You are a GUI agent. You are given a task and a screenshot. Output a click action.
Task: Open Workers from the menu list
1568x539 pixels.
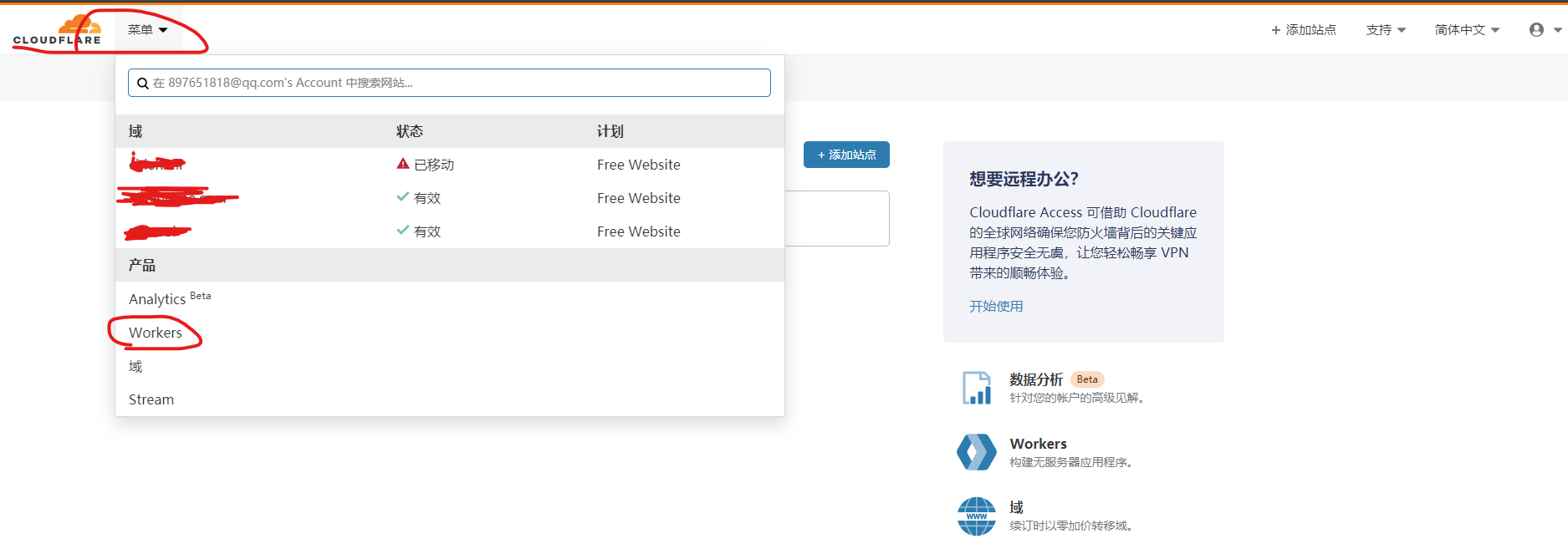coord(156,333)
